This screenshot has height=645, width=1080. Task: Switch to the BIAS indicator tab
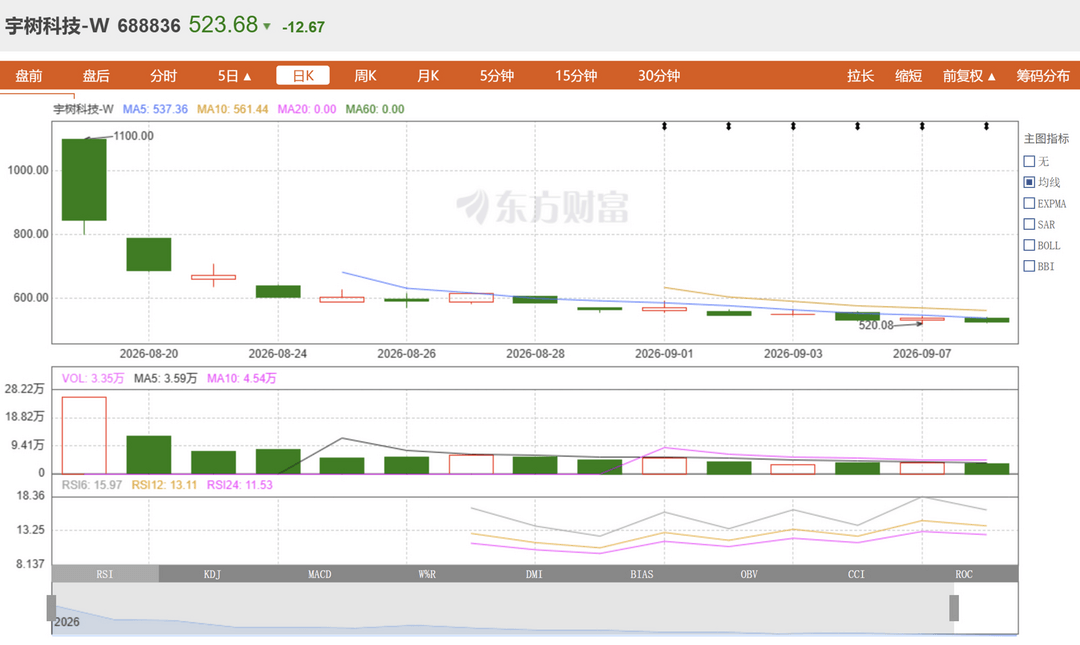642,574
